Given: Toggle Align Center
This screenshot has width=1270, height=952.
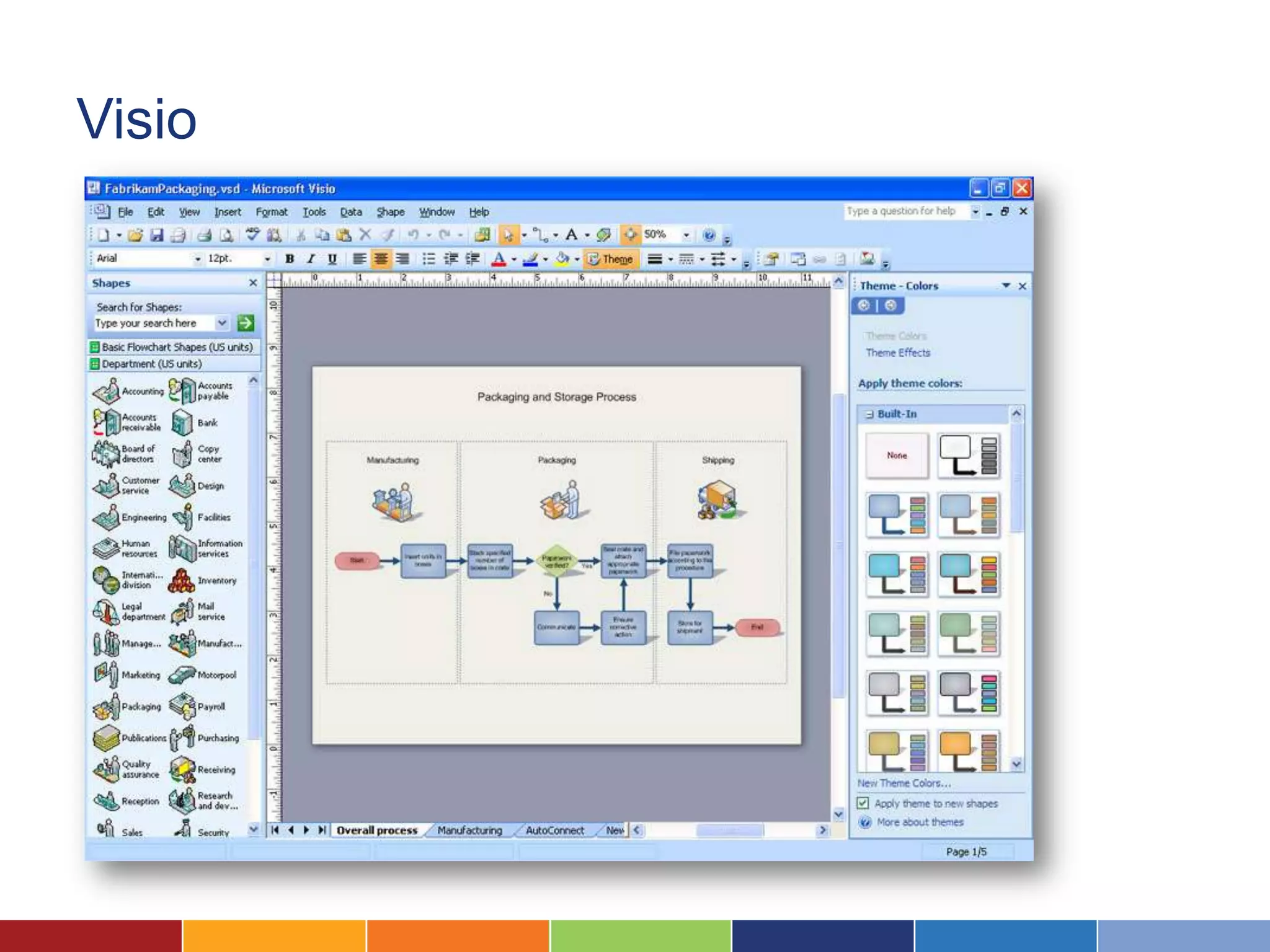Looking at the screenshot, I should click(381, 259).
